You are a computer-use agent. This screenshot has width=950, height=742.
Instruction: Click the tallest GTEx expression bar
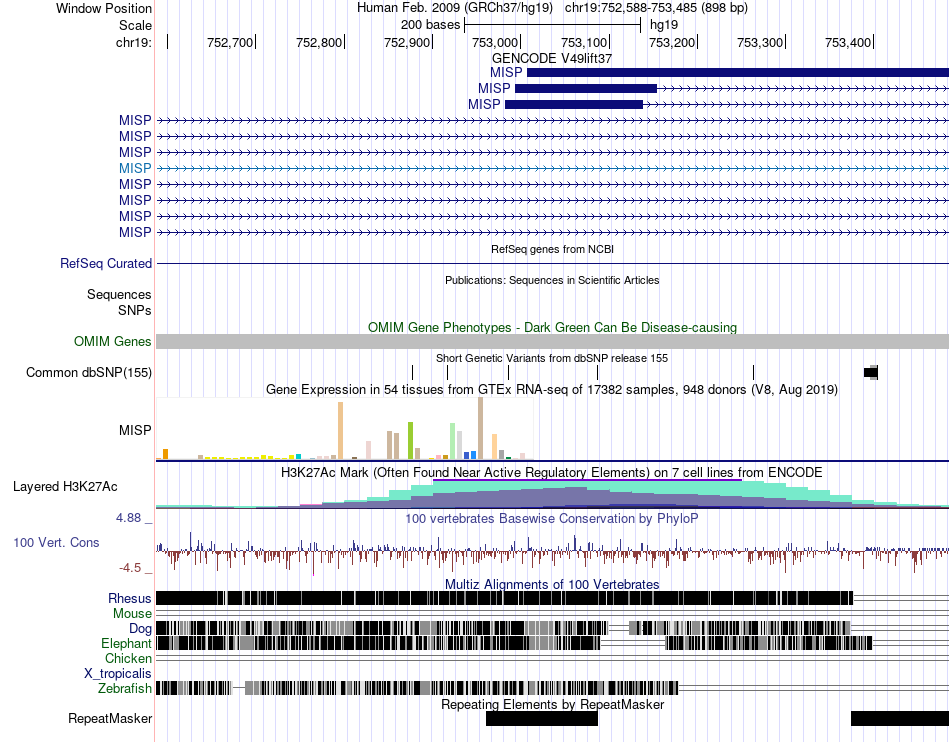480,428
